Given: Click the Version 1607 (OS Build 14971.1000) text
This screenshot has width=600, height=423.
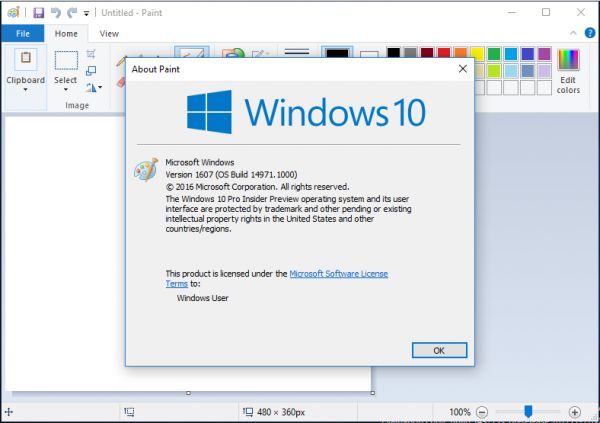Looking at the screenshot, I should click(x=231, y=175).
